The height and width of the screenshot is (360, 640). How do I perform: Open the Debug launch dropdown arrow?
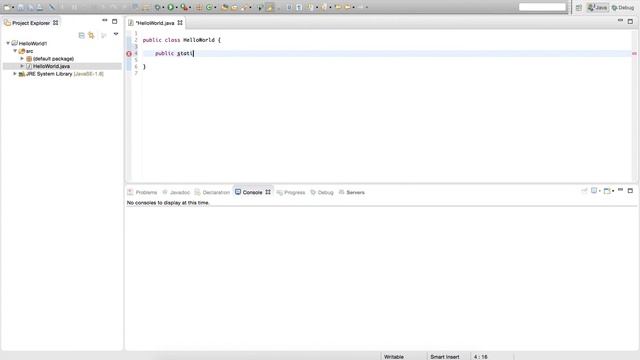click(163, 7)
